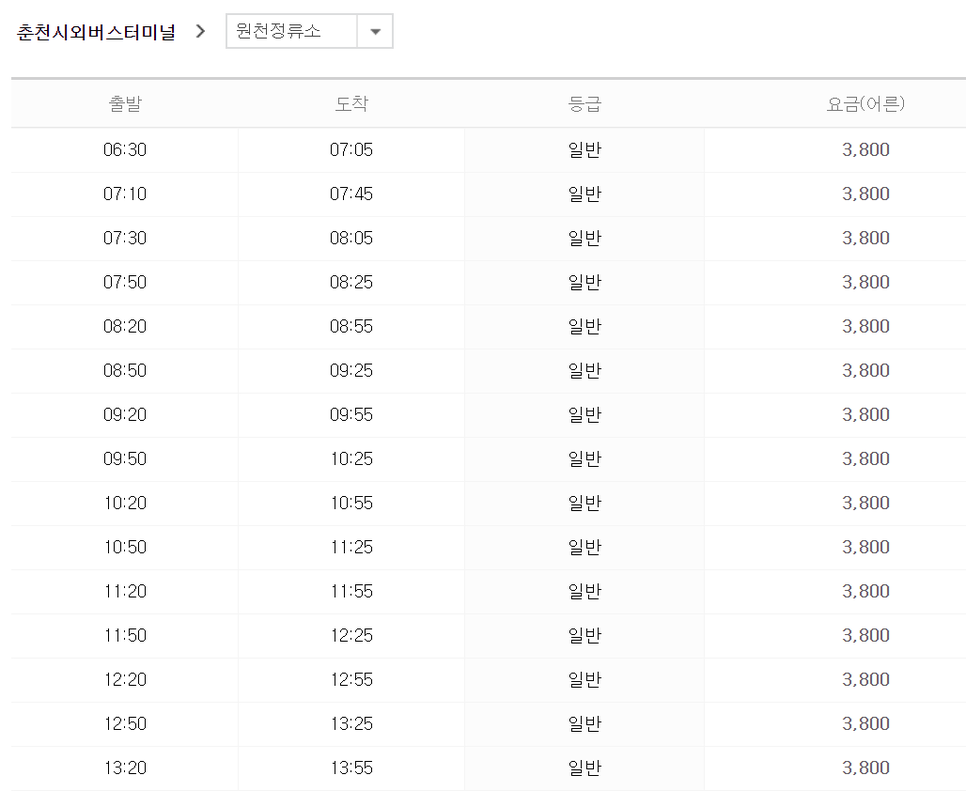The height and width of the screenshot is (791, 966).
Task: Select the 08:50 departure time
Action: [x=125, y=370]
